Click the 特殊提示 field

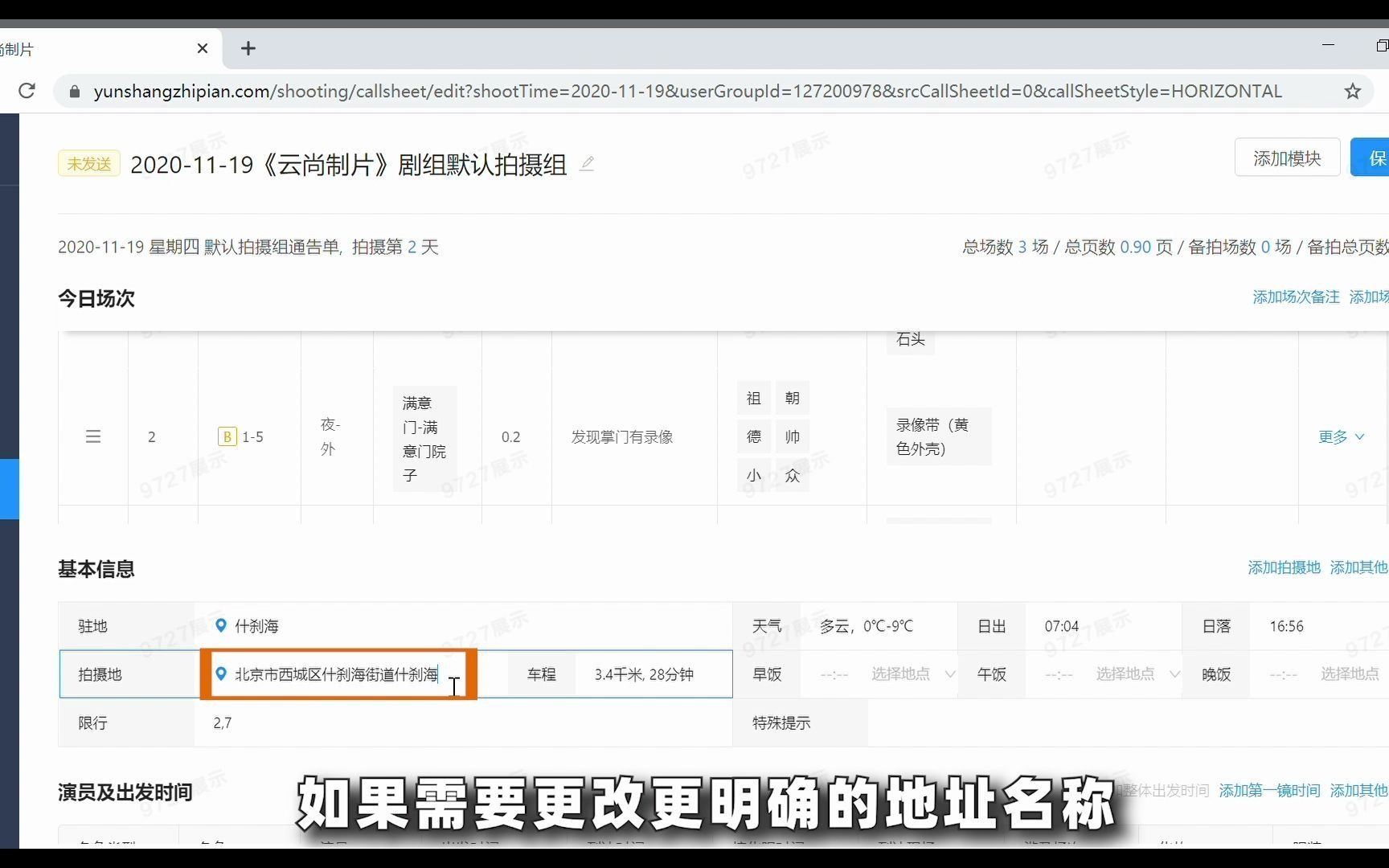pos(1129,723)
